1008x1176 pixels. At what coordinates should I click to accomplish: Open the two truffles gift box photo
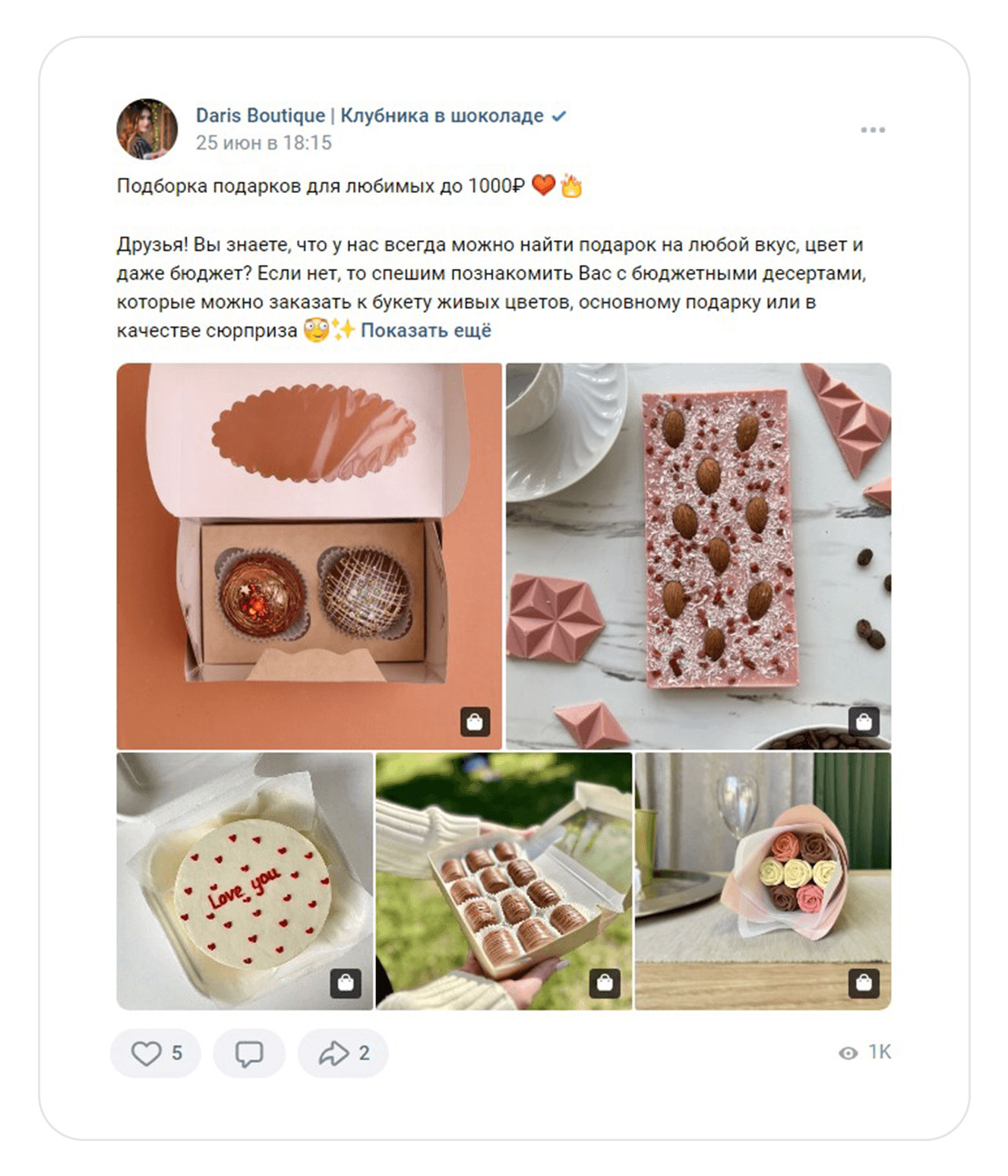click(x=308, y=556)
